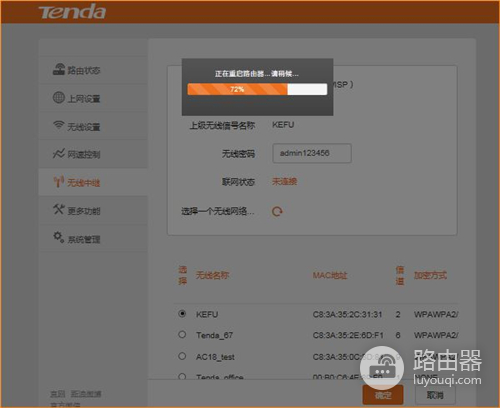Click MAC address C8:3A:35:2E:6D:F1
This screenshot has height=408, width=500.
348,335
